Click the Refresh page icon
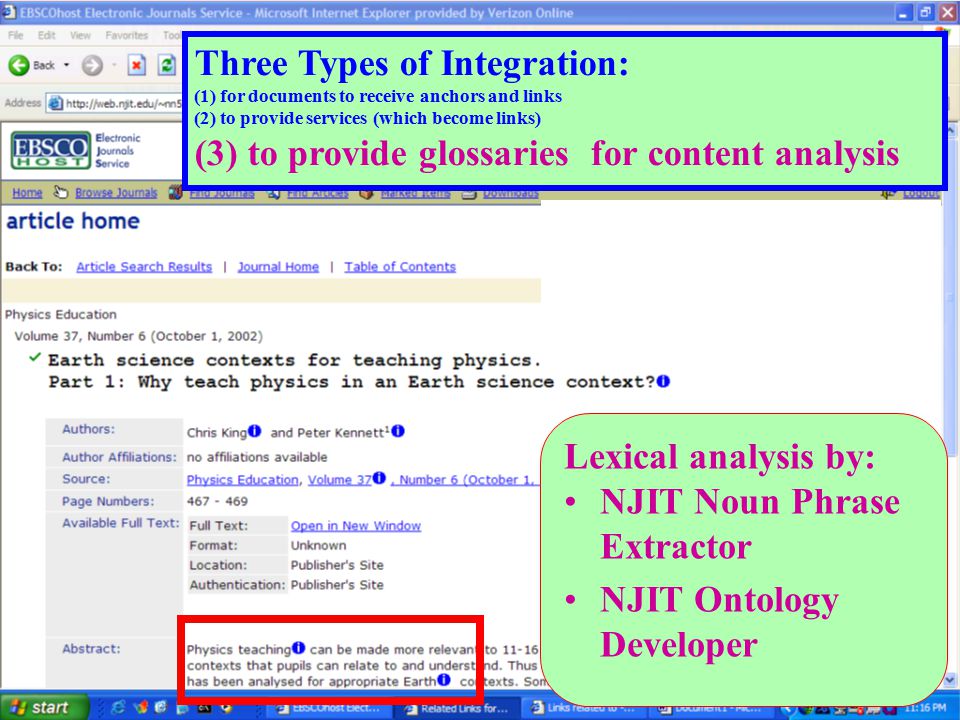 click(x=167, y=65)
